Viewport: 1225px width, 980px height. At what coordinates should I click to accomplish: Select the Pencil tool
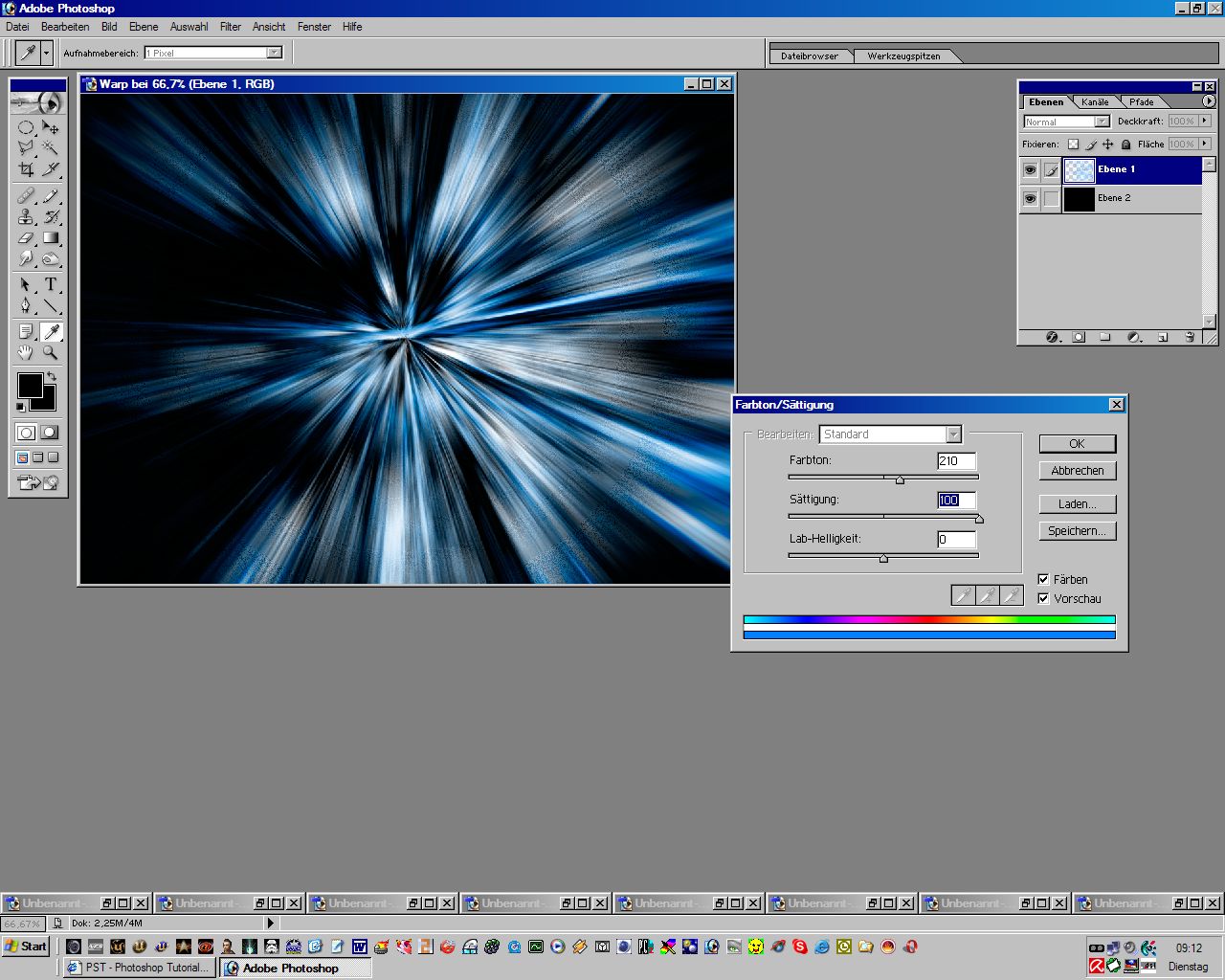pos(51,196)
